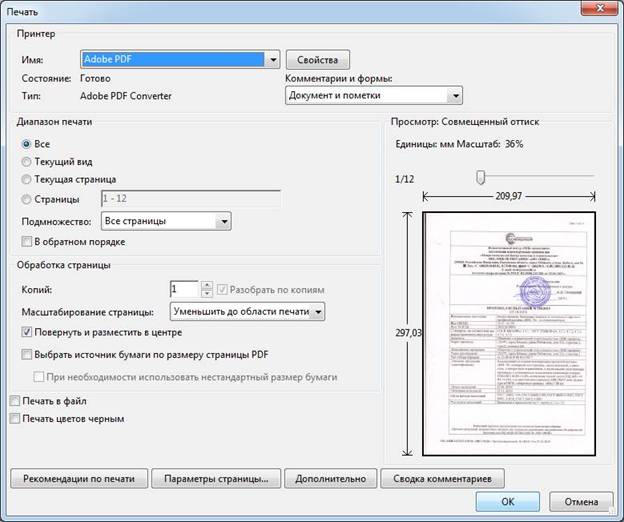
Task: Uncheck 'Повернуть и разместить в центре'
Action: (x=27, y=332)
